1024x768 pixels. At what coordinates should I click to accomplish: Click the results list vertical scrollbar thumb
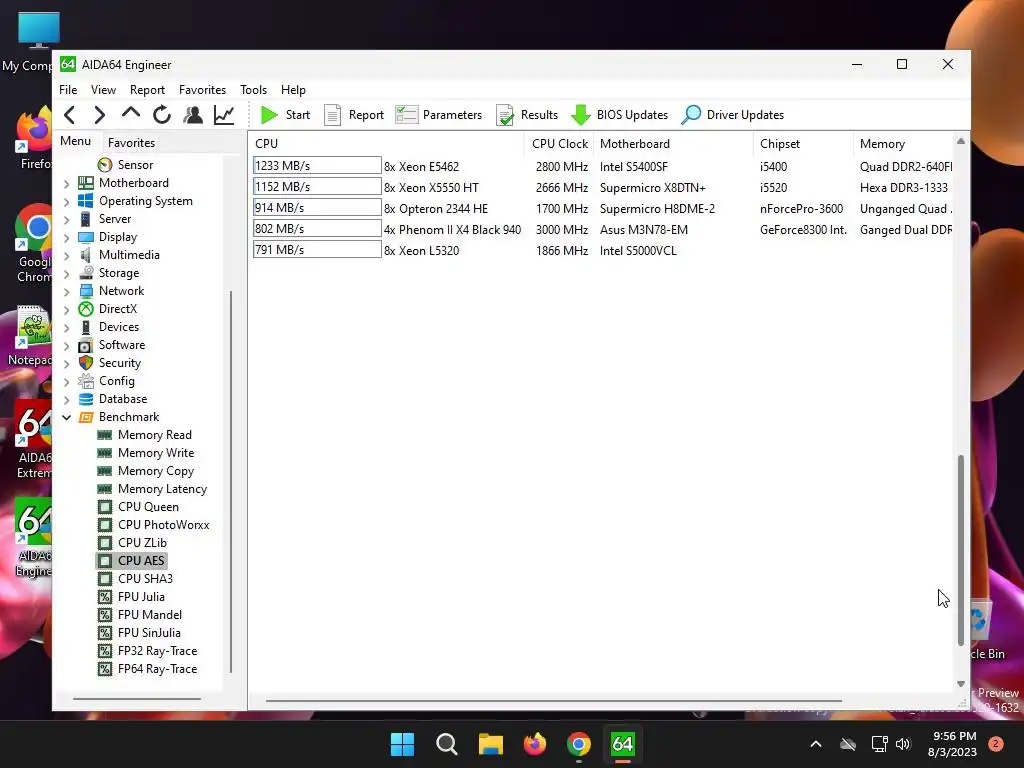(961, 551)
